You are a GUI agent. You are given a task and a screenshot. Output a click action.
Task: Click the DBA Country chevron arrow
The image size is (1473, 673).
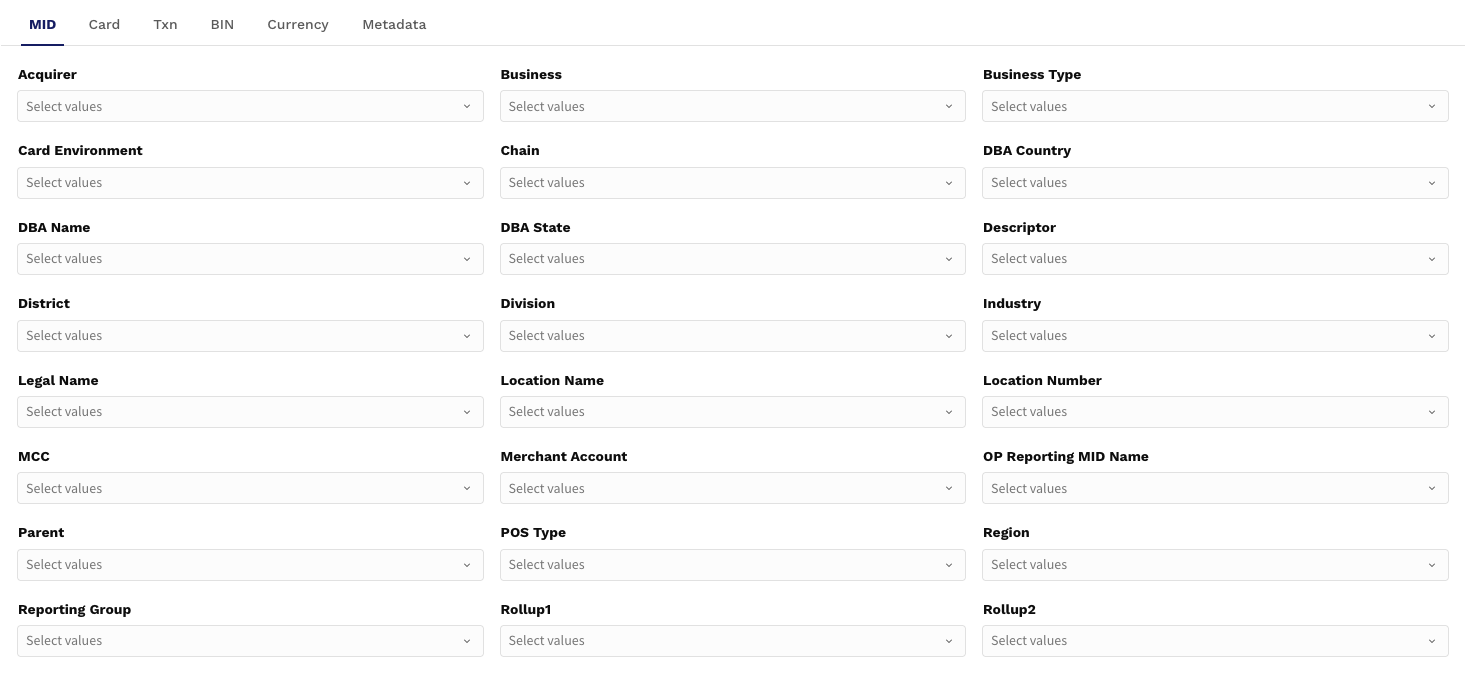click(x=1431, y=183)
